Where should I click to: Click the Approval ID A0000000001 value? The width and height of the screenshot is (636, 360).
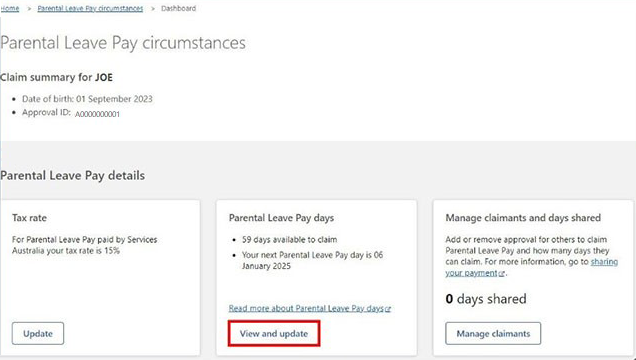[x=97, y=114]
